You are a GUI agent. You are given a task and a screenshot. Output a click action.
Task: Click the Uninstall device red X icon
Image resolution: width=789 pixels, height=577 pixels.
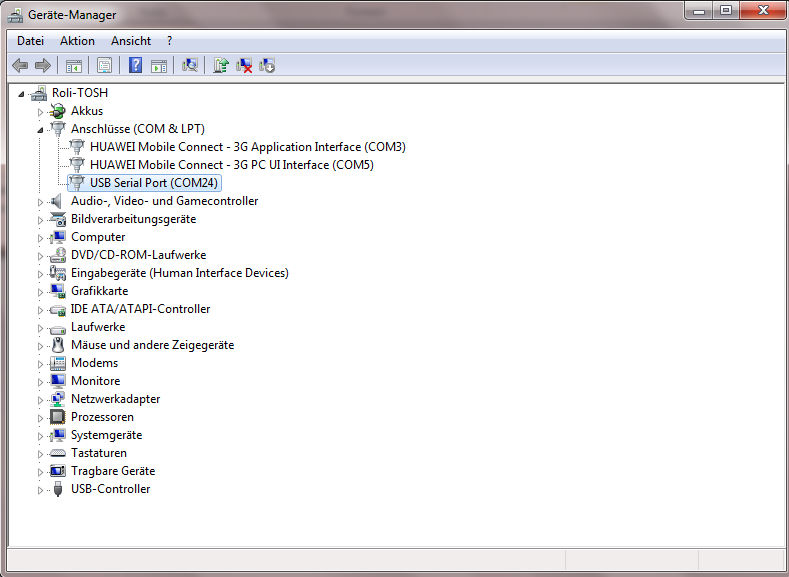(x=244, y=65)
